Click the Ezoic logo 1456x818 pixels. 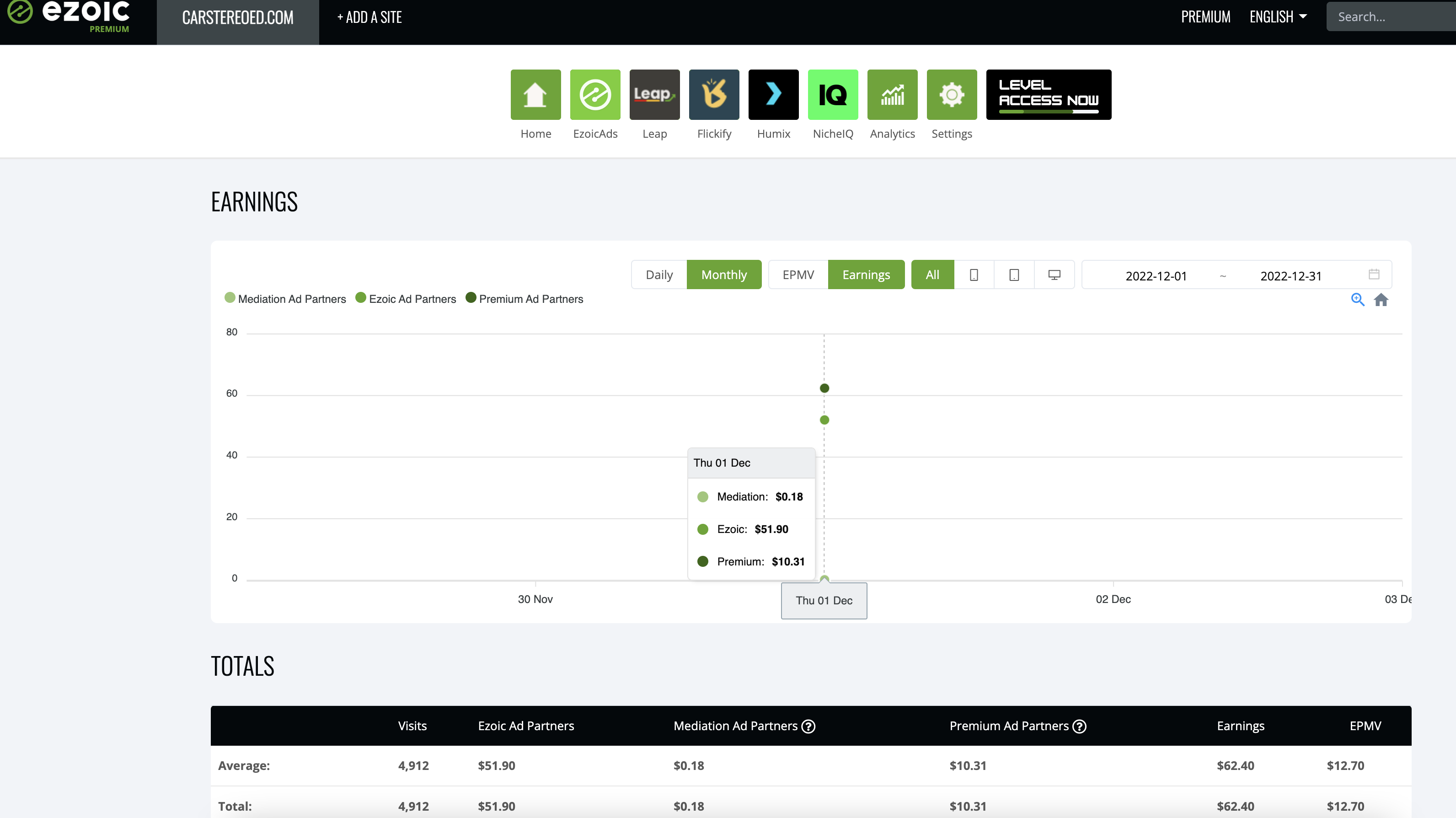[69, 15]
